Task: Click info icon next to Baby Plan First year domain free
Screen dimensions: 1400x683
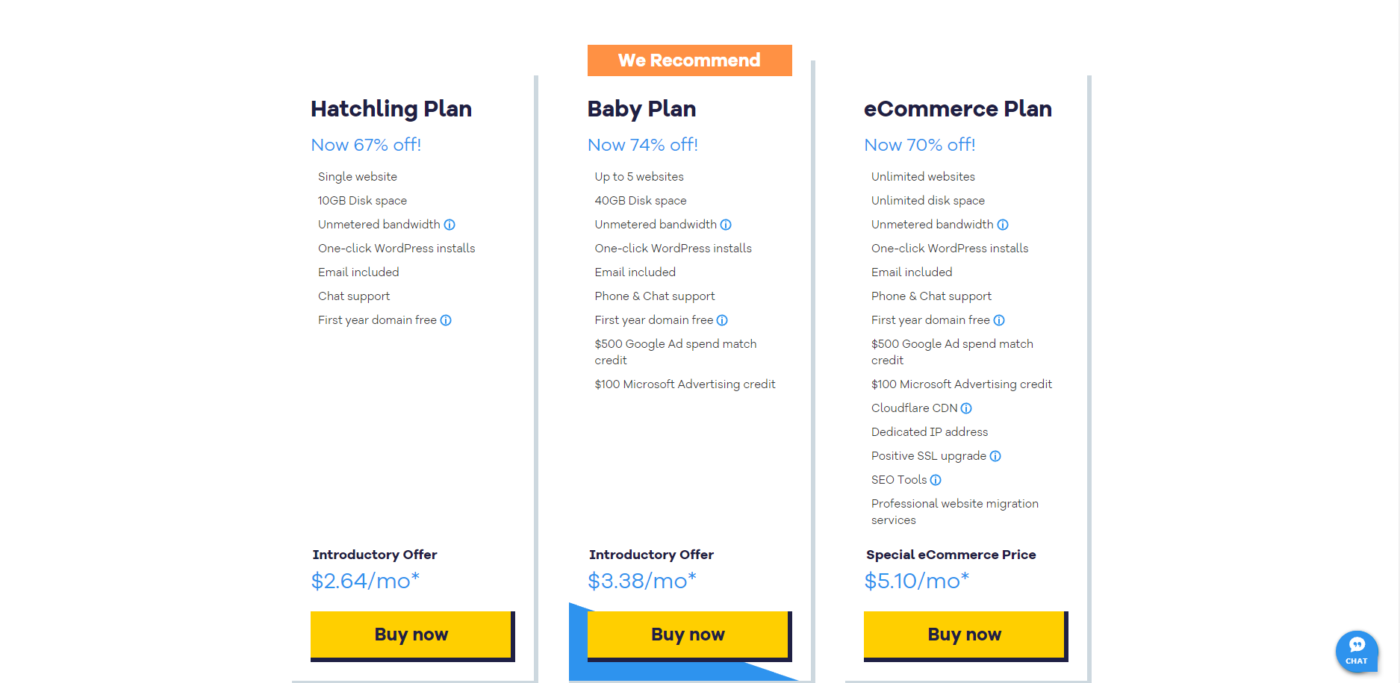Action: point(722,321)
